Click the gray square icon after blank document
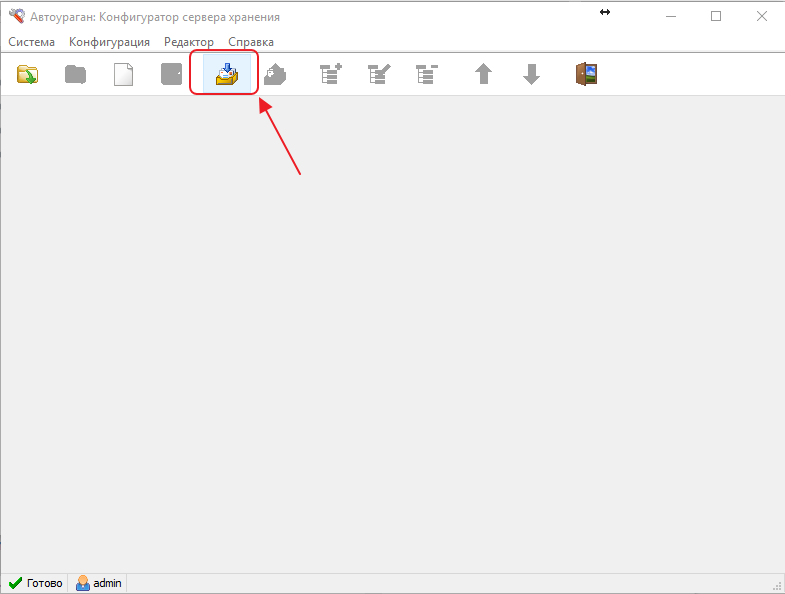 (172, 75)
